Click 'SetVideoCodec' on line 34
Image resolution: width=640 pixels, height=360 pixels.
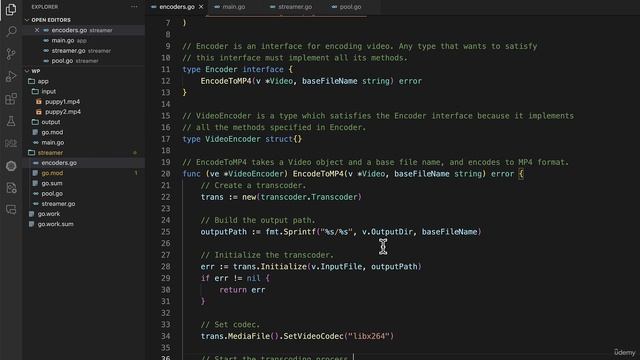313,336
